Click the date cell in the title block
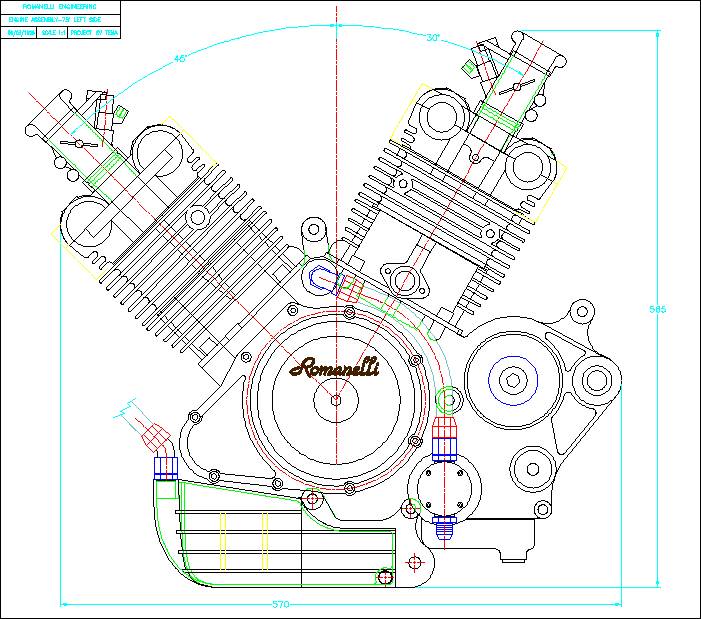 [x=21, y=33]
